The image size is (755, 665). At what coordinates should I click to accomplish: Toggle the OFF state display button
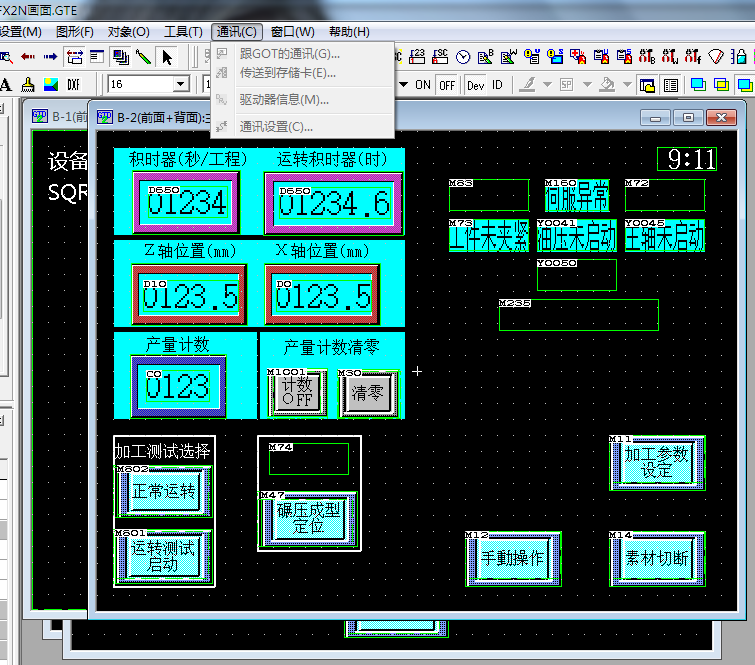(x=447, y=84)
